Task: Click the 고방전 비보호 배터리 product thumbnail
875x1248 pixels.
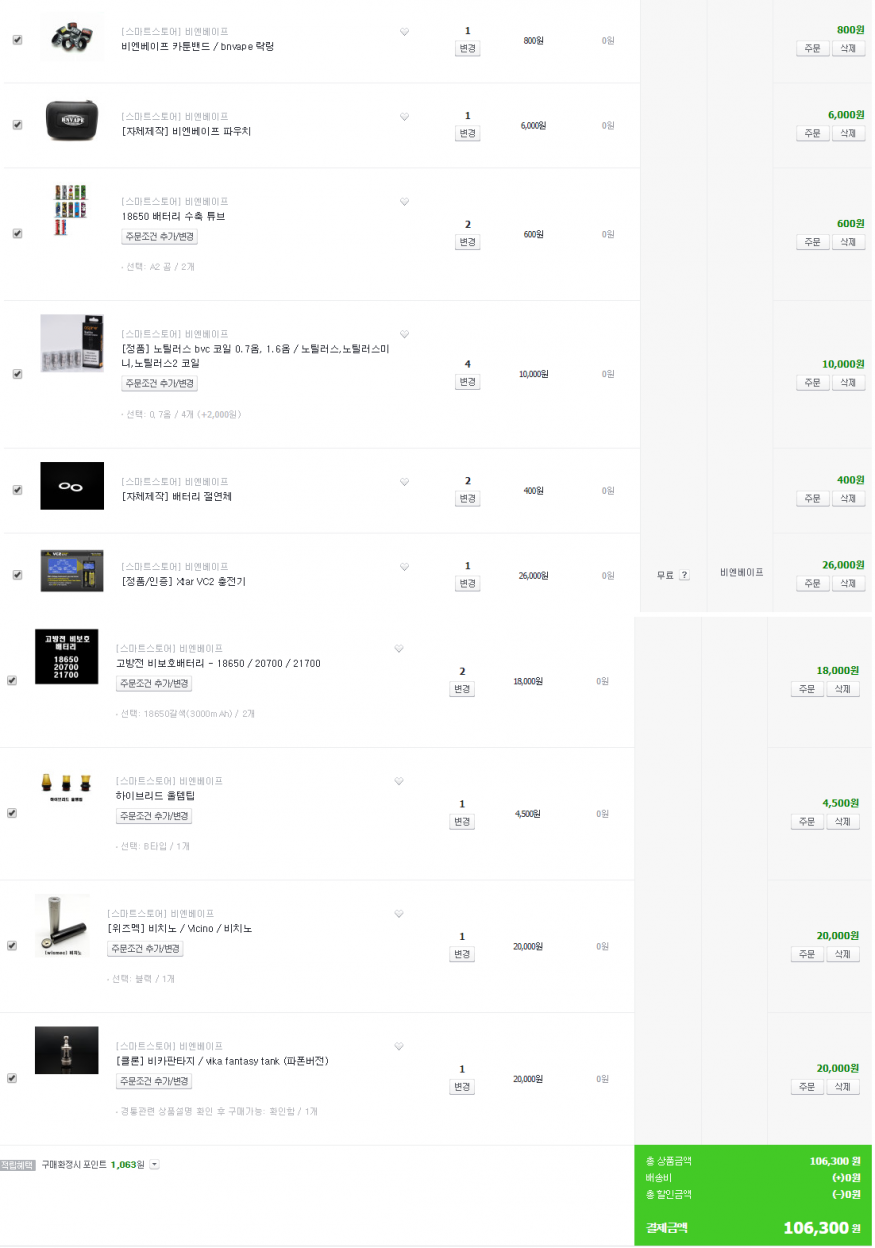Action: tap(66, 656)
